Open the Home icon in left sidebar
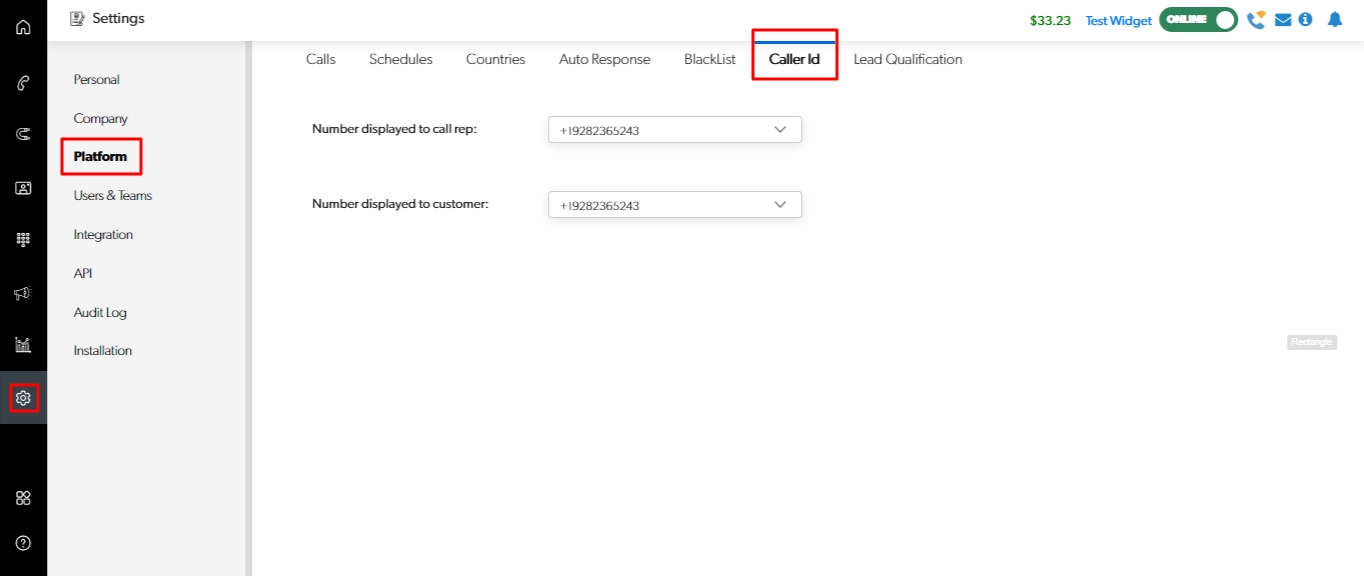Viewport: 1364px width, 576px height. [x=23, y=27]
